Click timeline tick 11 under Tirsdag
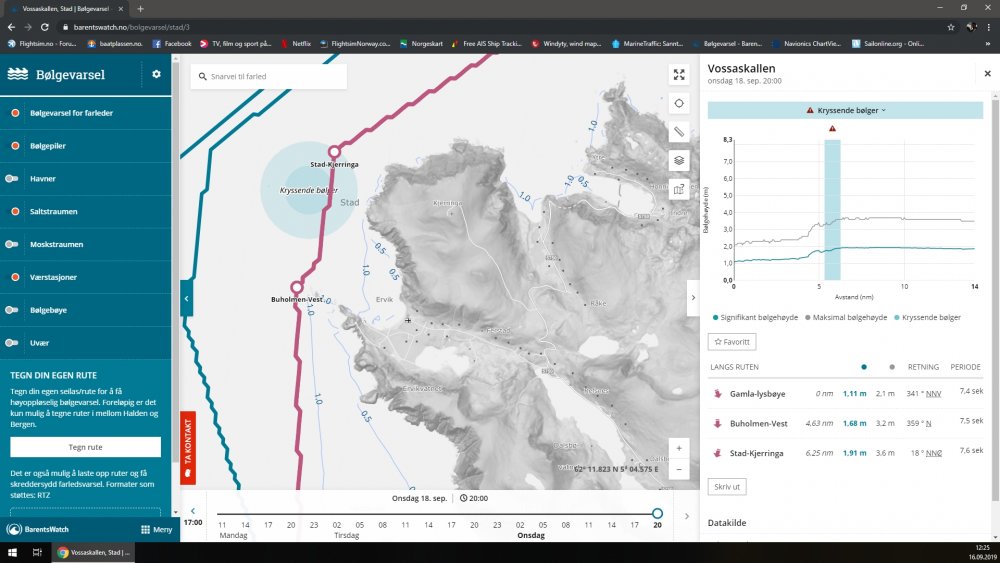Viewport: 1000px width, 563px height. tap(406, 525)
